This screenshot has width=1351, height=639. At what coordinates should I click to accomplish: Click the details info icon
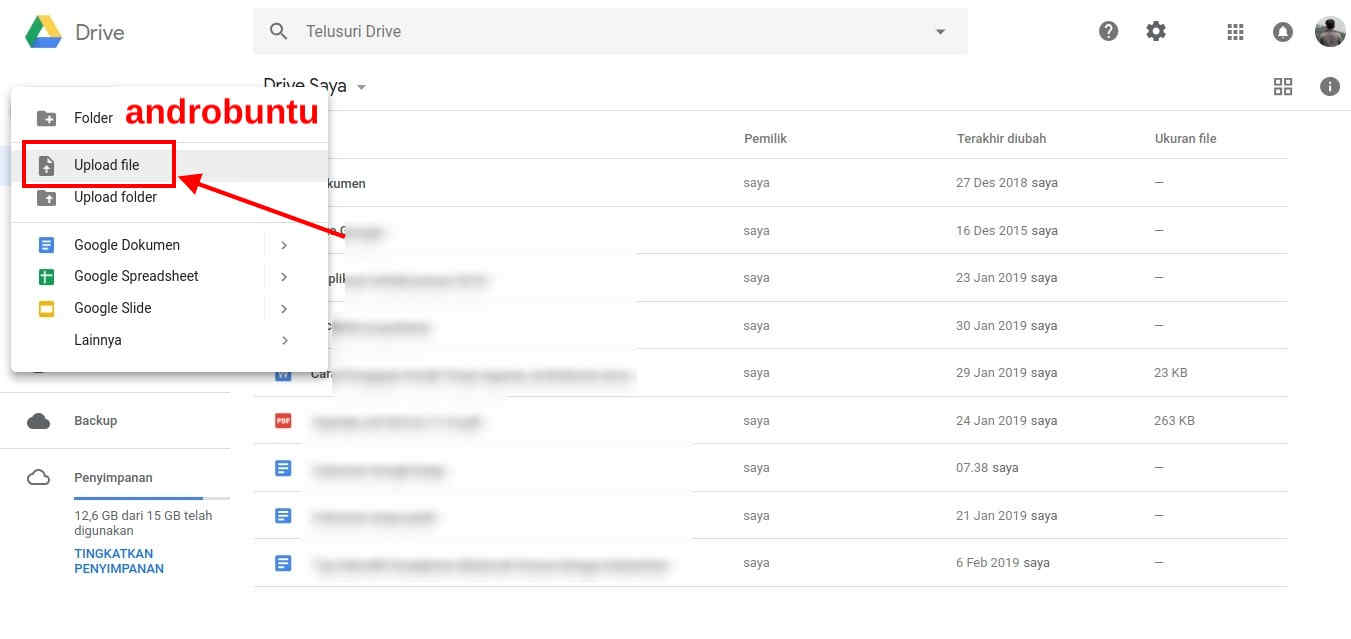1330,86
